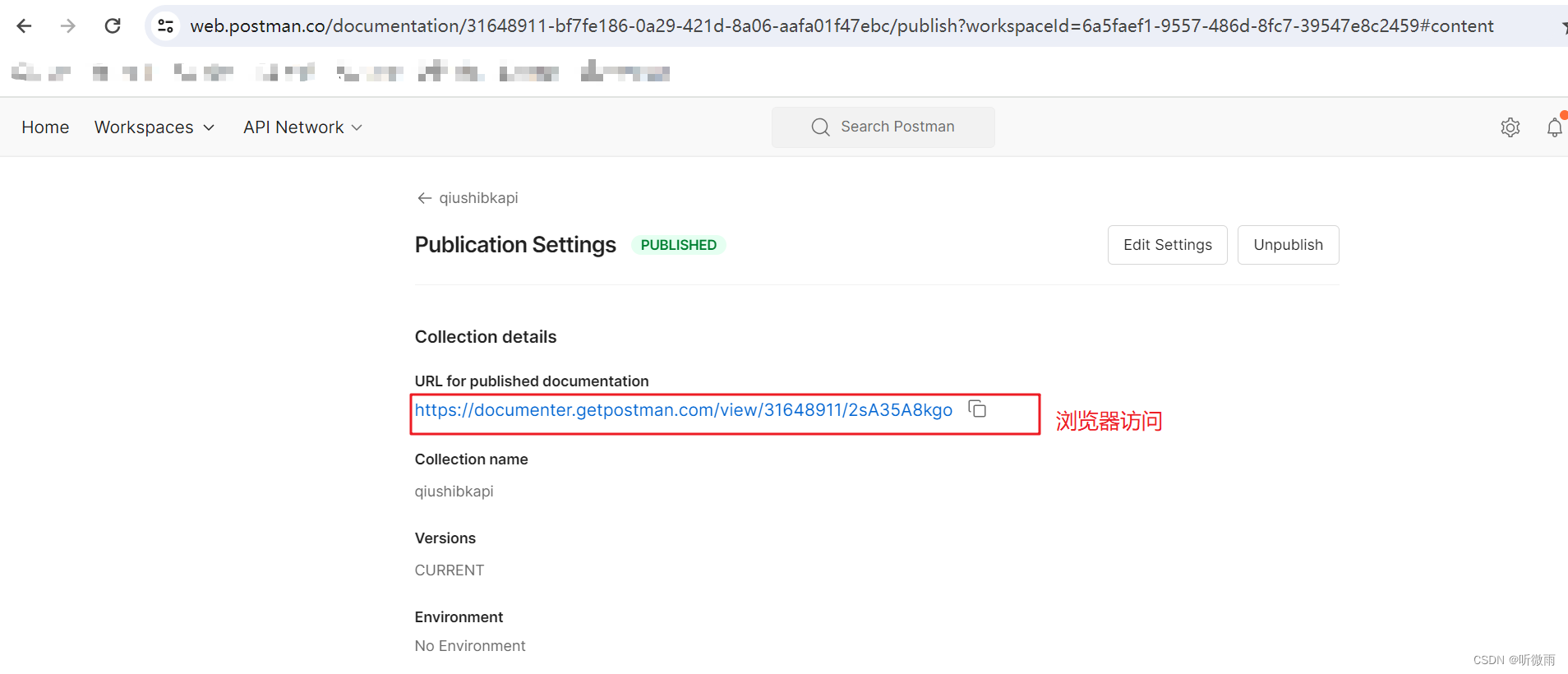1568x674 pixels.
Task: Click the 'Collection name' label
Action: point(472,459)
